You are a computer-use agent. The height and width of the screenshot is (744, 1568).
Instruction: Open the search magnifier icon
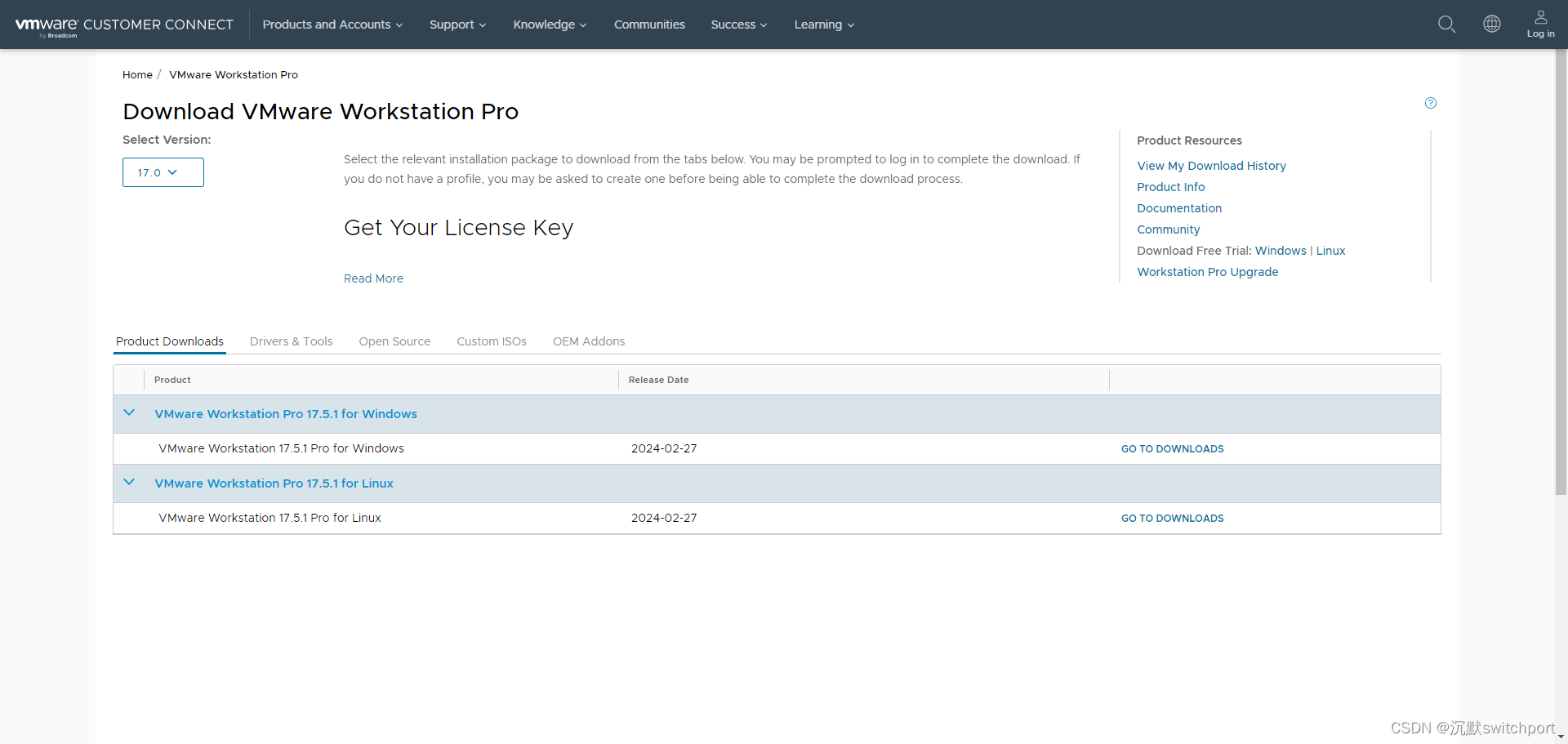point(1446,25)
